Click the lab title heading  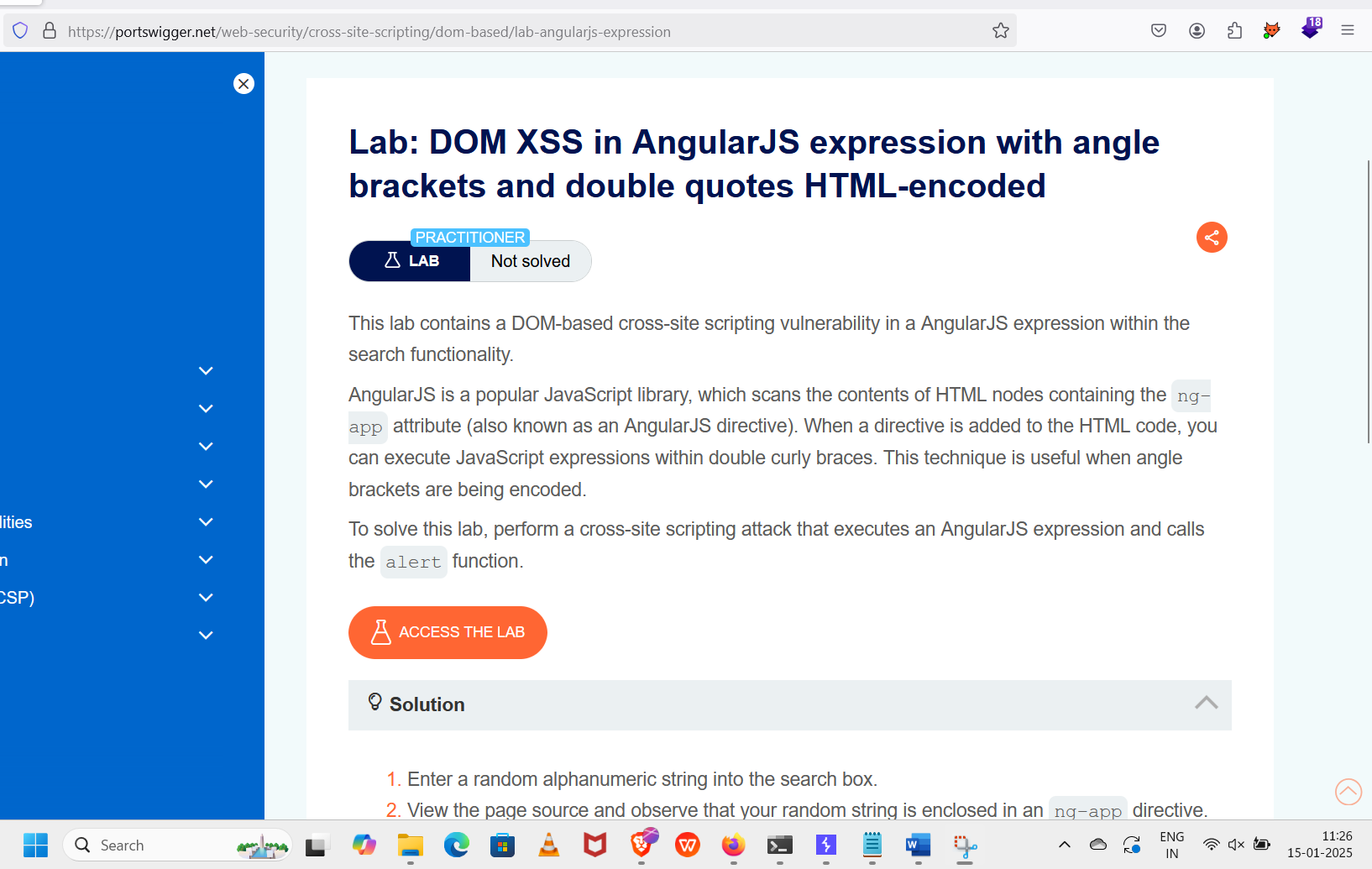click(x=753, y=164)
